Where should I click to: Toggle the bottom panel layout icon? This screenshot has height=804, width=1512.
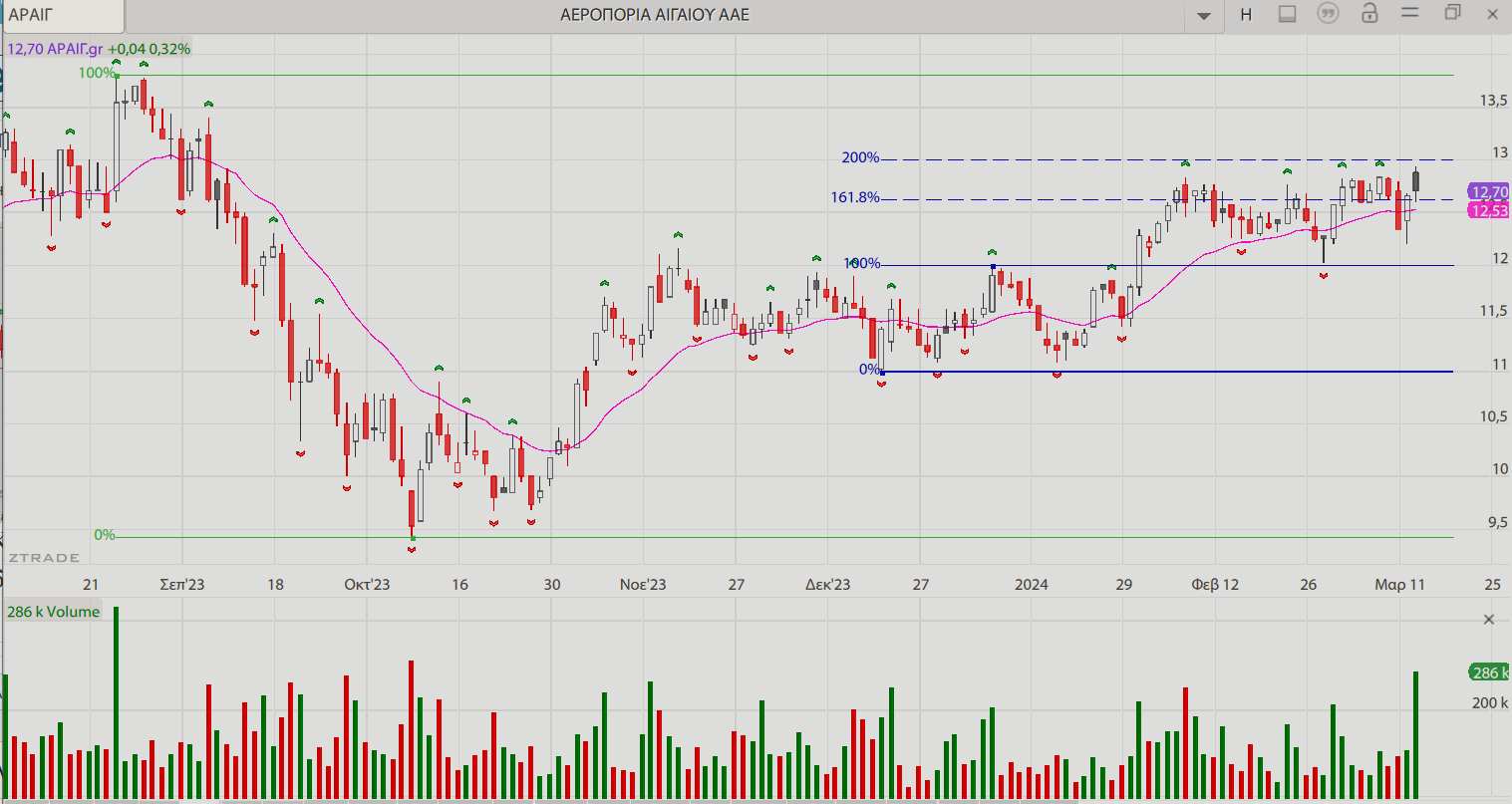point(1287,14)
